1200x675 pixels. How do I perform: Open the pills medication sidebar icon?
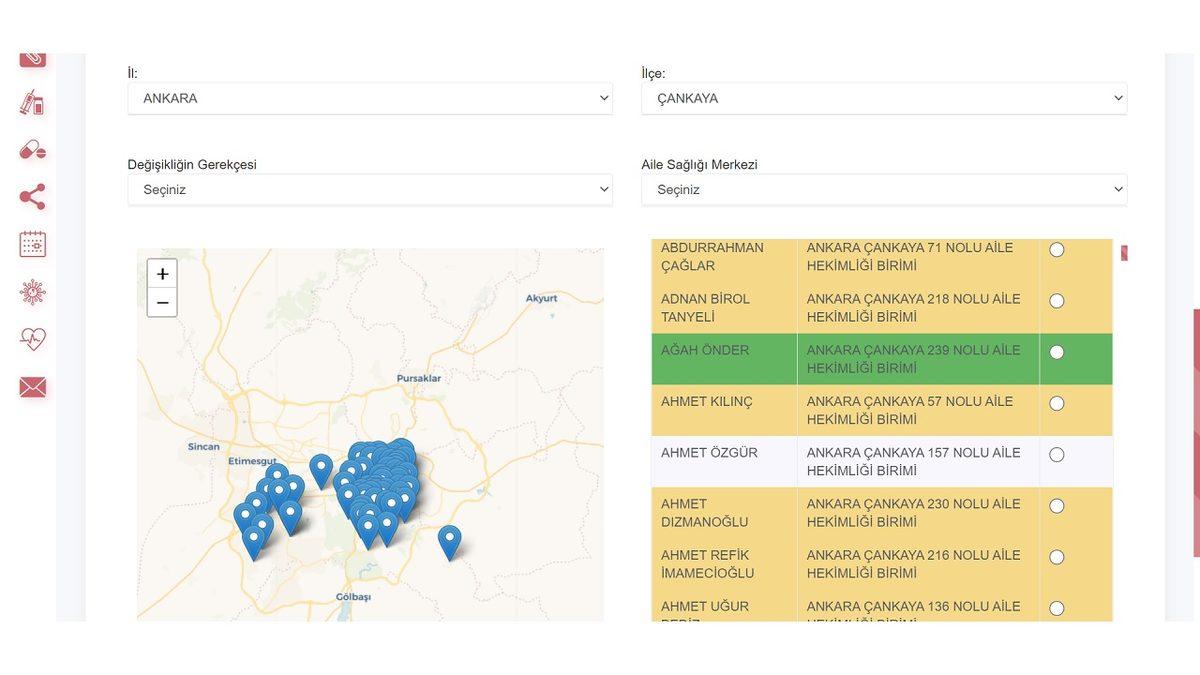pyautogui.click(x=32, y=150)
